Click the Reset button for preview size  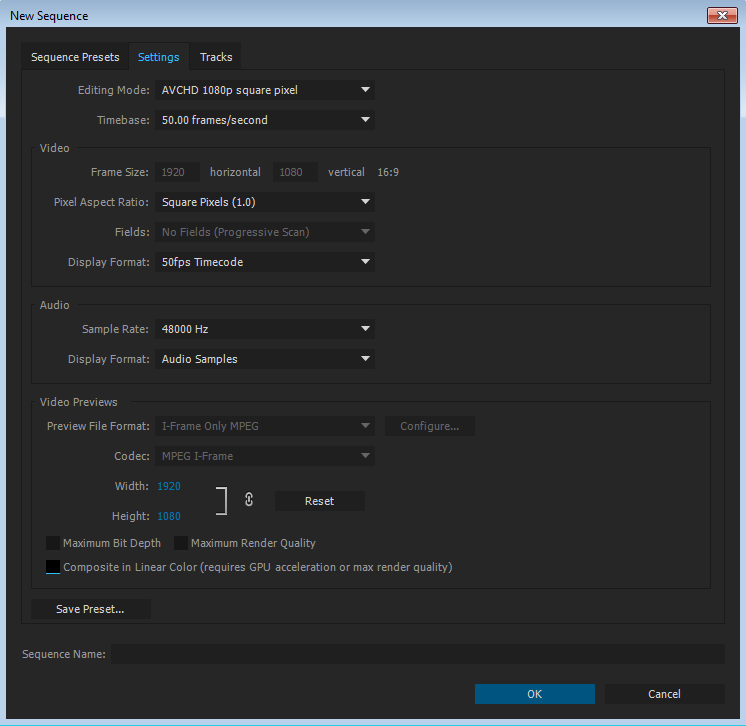coord(319,501)
